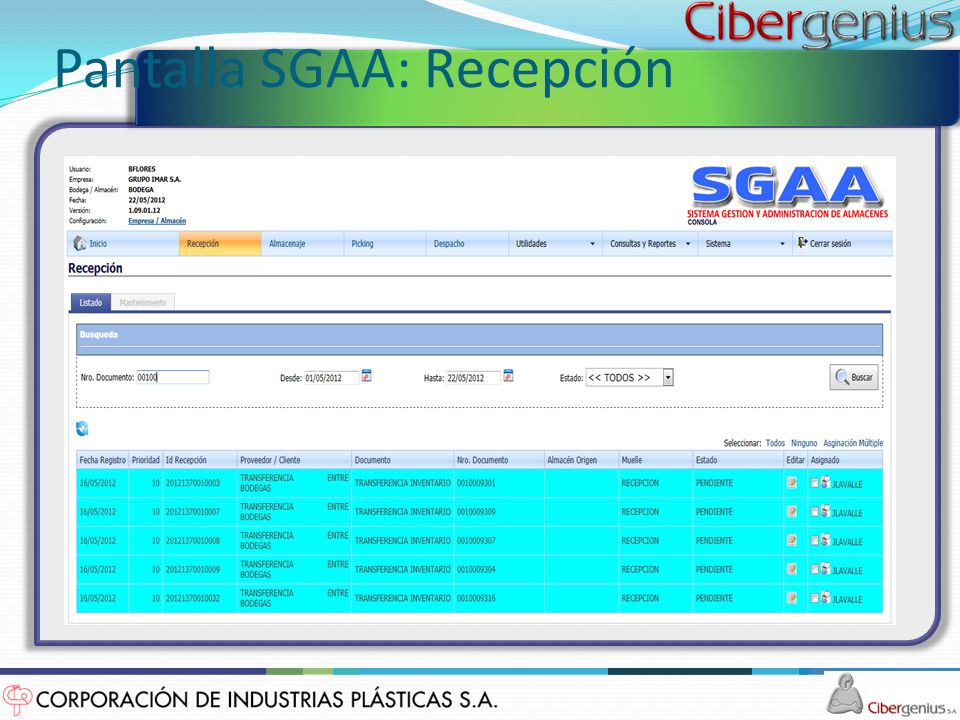Check the box for reception 20121370010003
Viewport: 960px width, 720px height.
[x=814, y=483]
